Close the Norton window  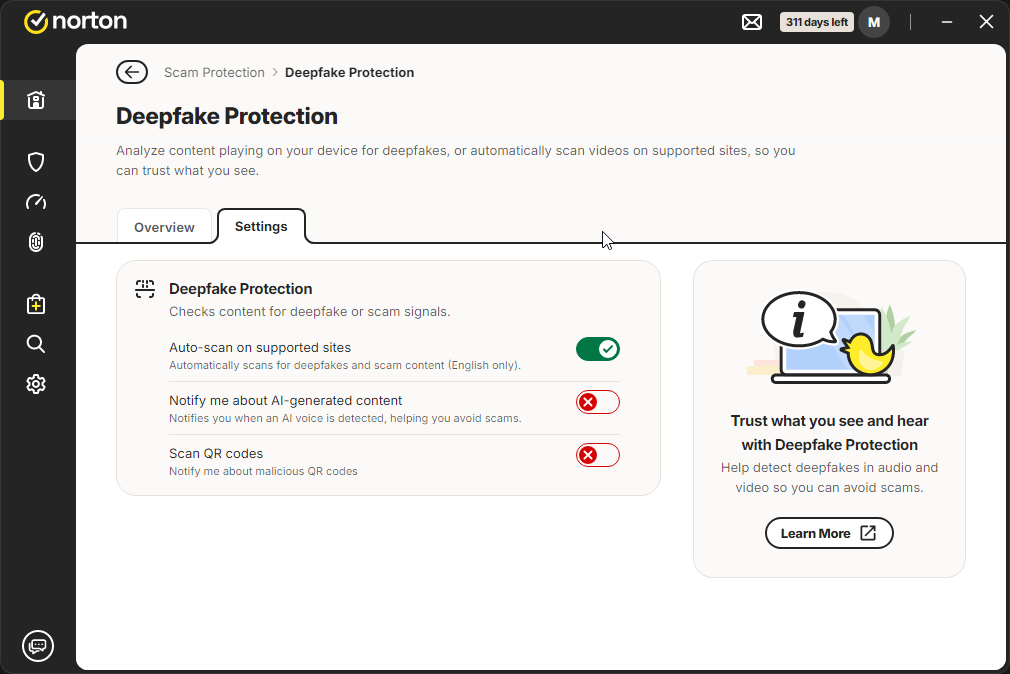tap(986, 23)
